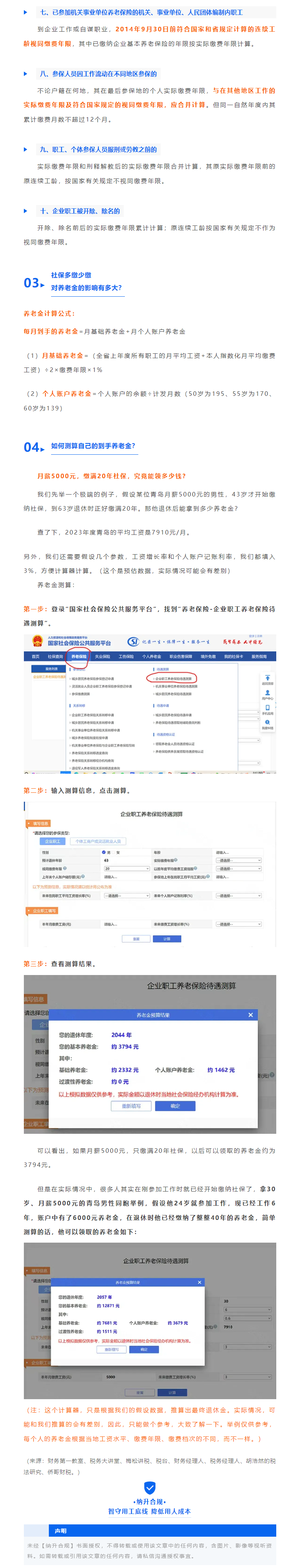The image size is (299, 1568).
Task: Click the 社保多缴少缴 section heading
Action: point(70,275)
